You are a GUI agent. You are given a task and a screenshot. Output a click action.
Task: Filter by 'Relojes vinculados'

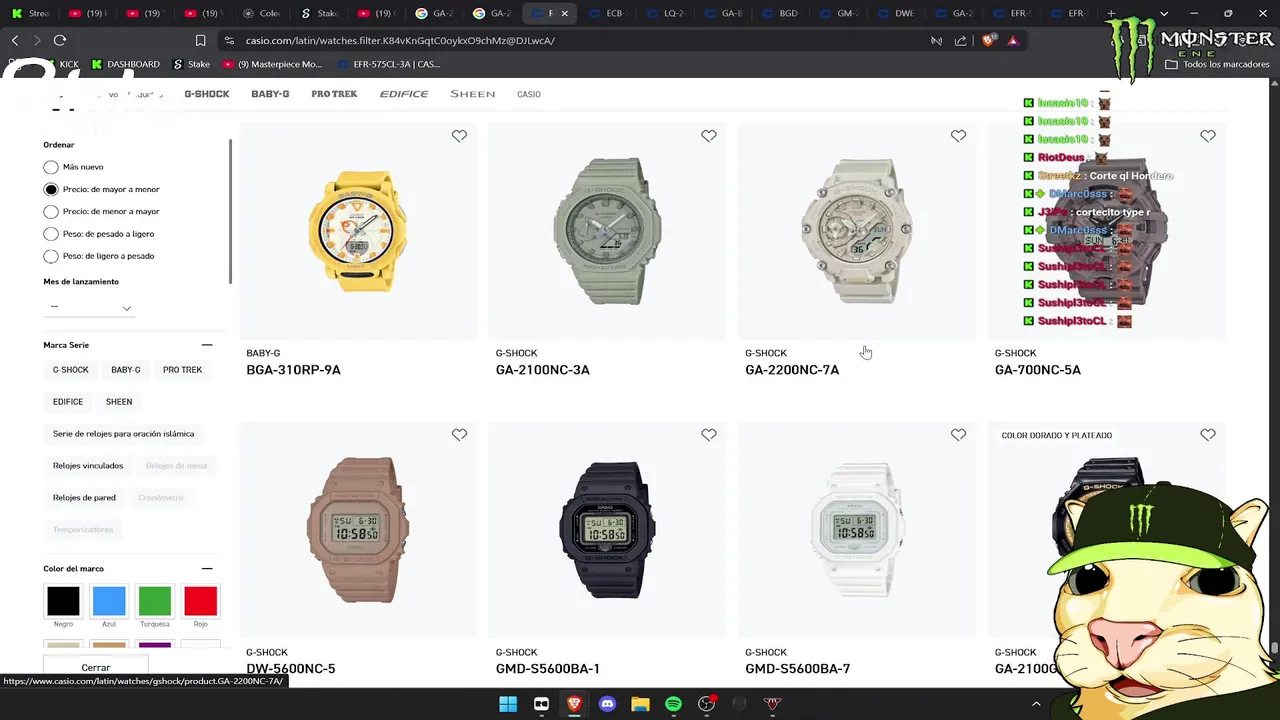88,466
